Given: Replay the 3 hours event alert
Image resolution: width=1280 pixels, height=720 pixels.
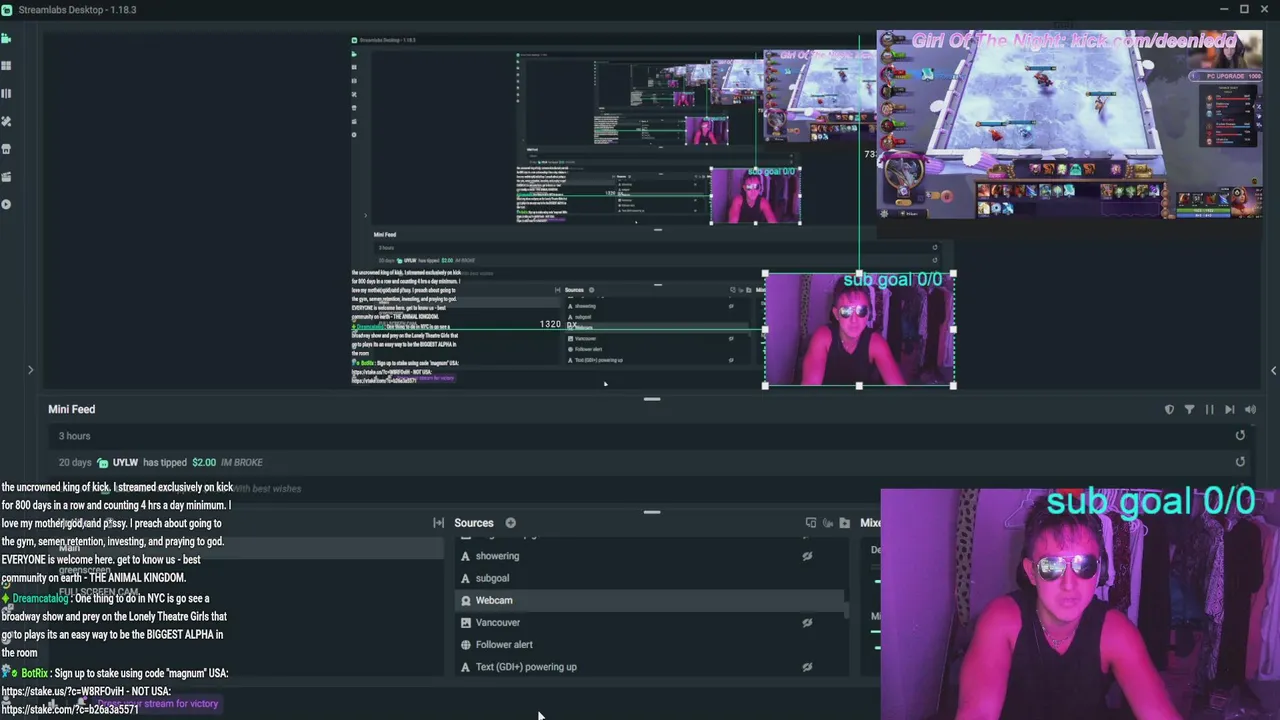Looking at the screenshot, I should [x=1240, y=435].
